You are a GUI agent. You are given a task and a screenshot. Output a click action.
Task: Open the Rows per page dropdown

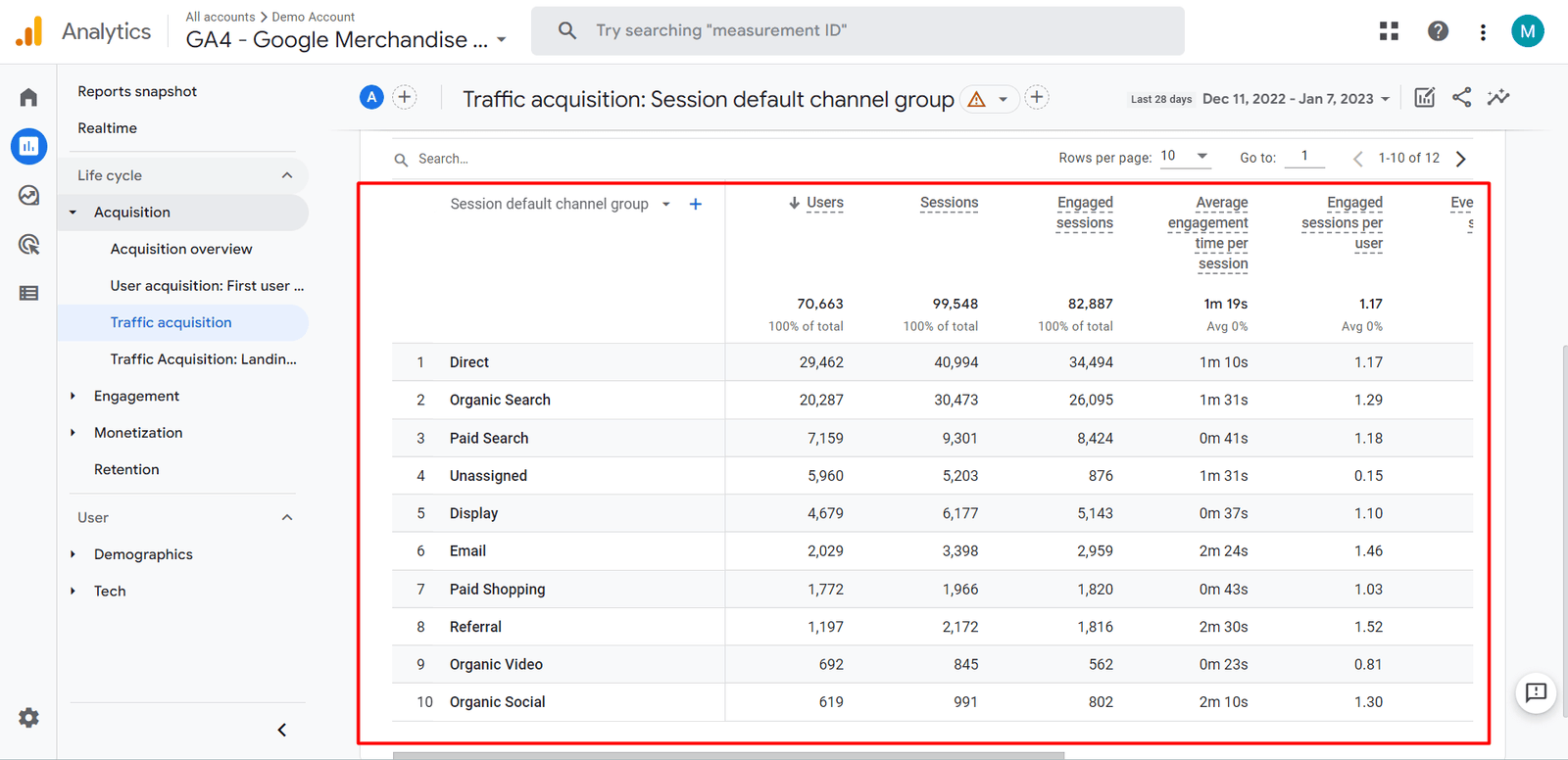pos(1186,157)
